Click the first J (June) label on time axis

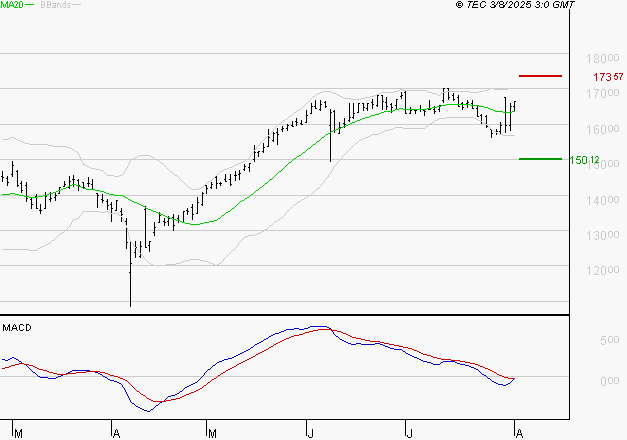310,433
